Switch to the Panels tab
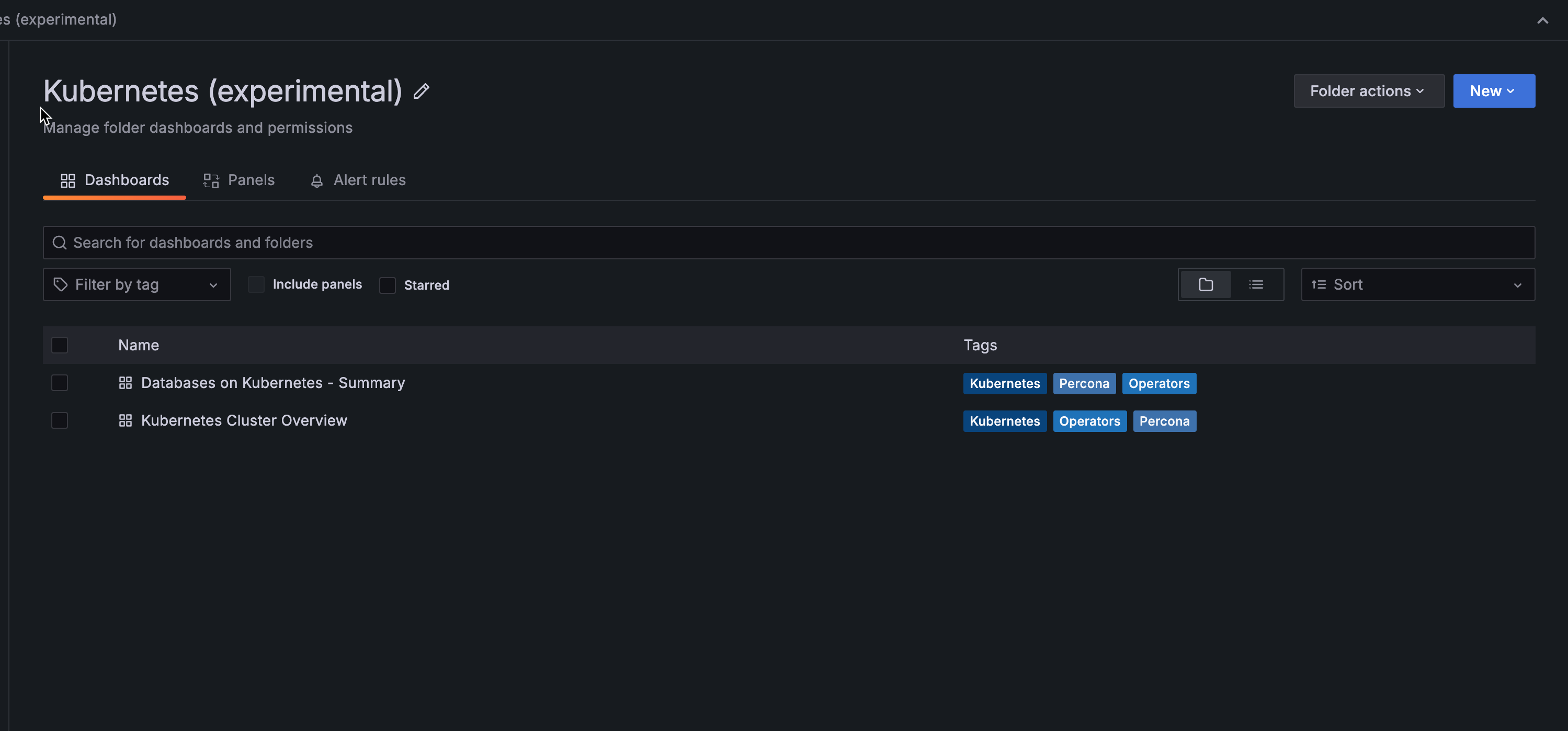Image resolution: width=1568 pixels, height=731 pixels. click(x=239, y=180)
